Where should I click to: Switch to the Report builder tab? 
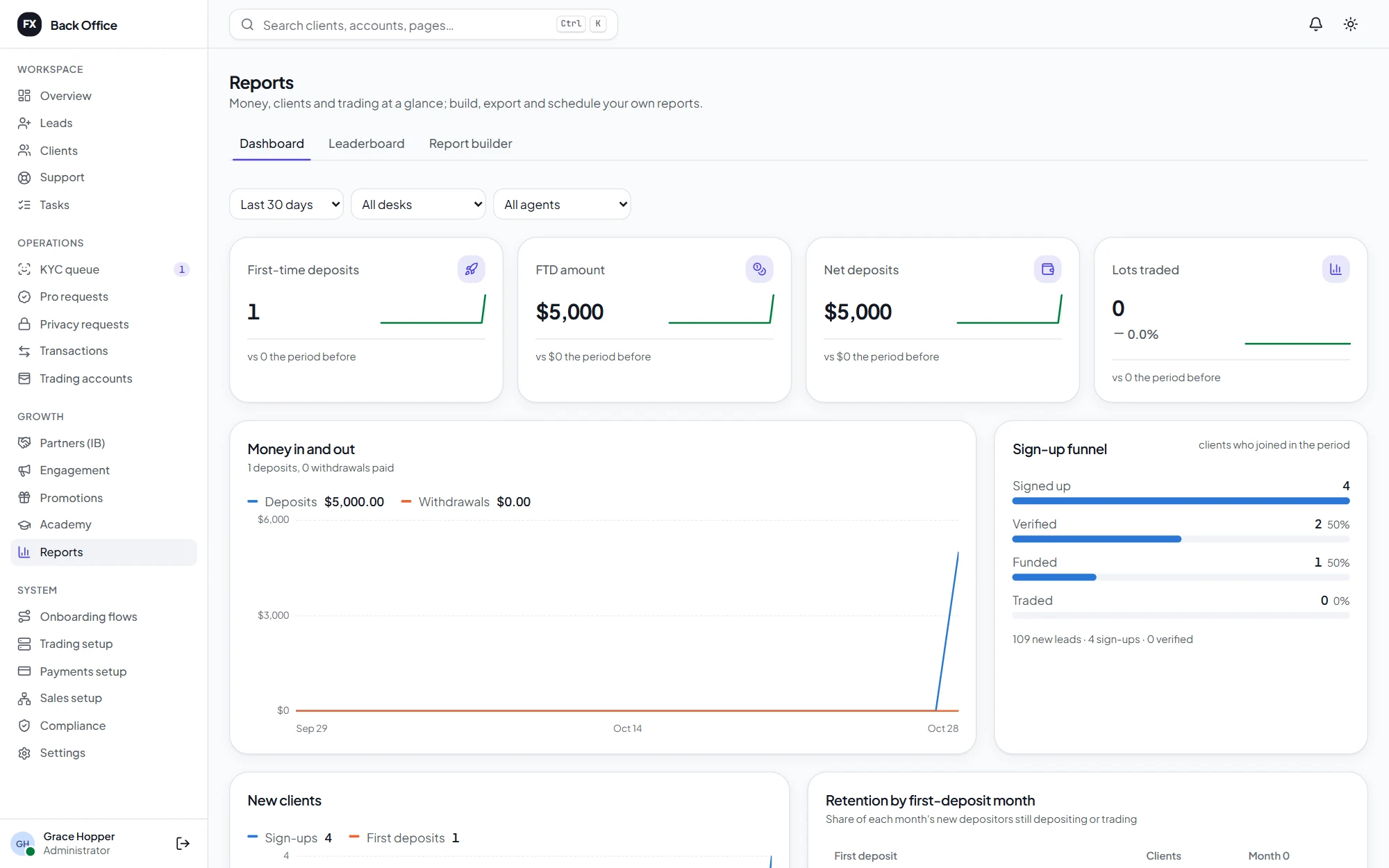pyautogui.click(x=470, y=144)
